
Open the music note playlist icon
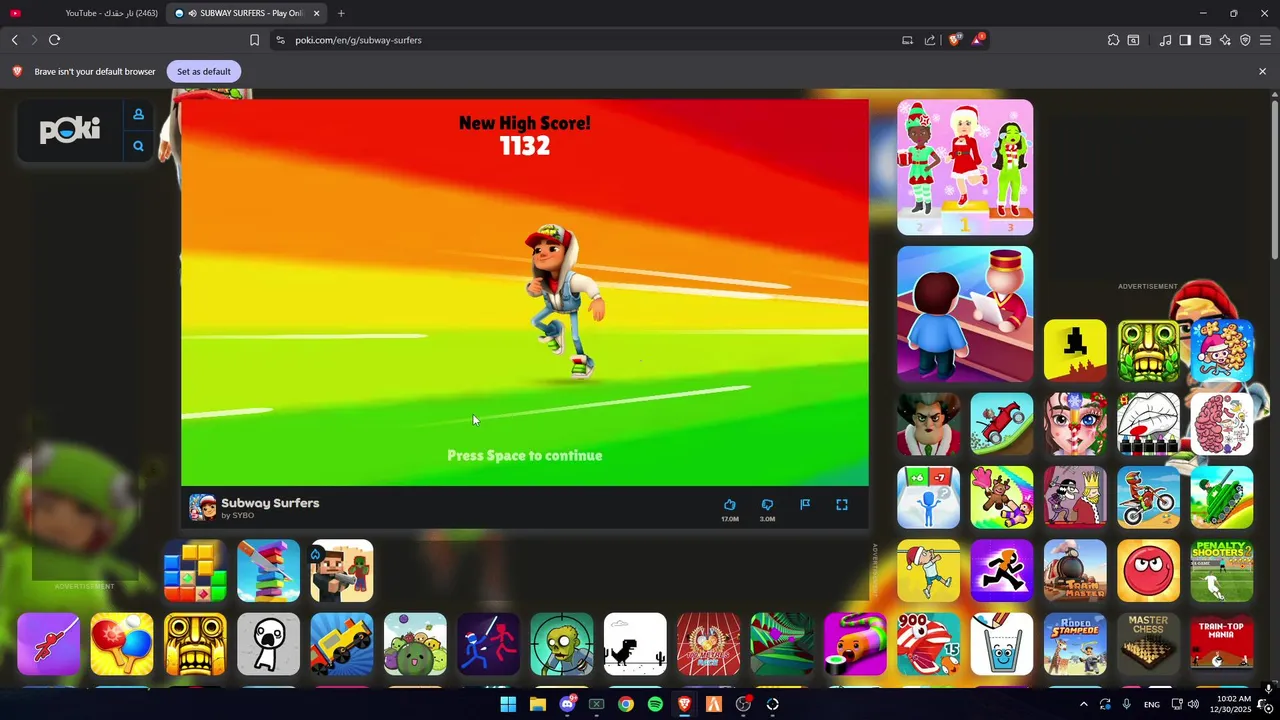[1165, 40]
